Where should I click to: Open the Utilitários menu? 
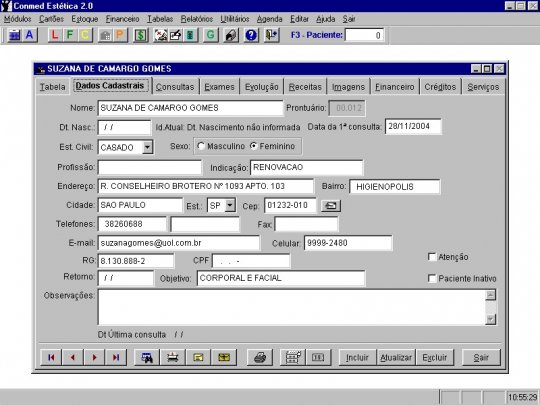235,19
